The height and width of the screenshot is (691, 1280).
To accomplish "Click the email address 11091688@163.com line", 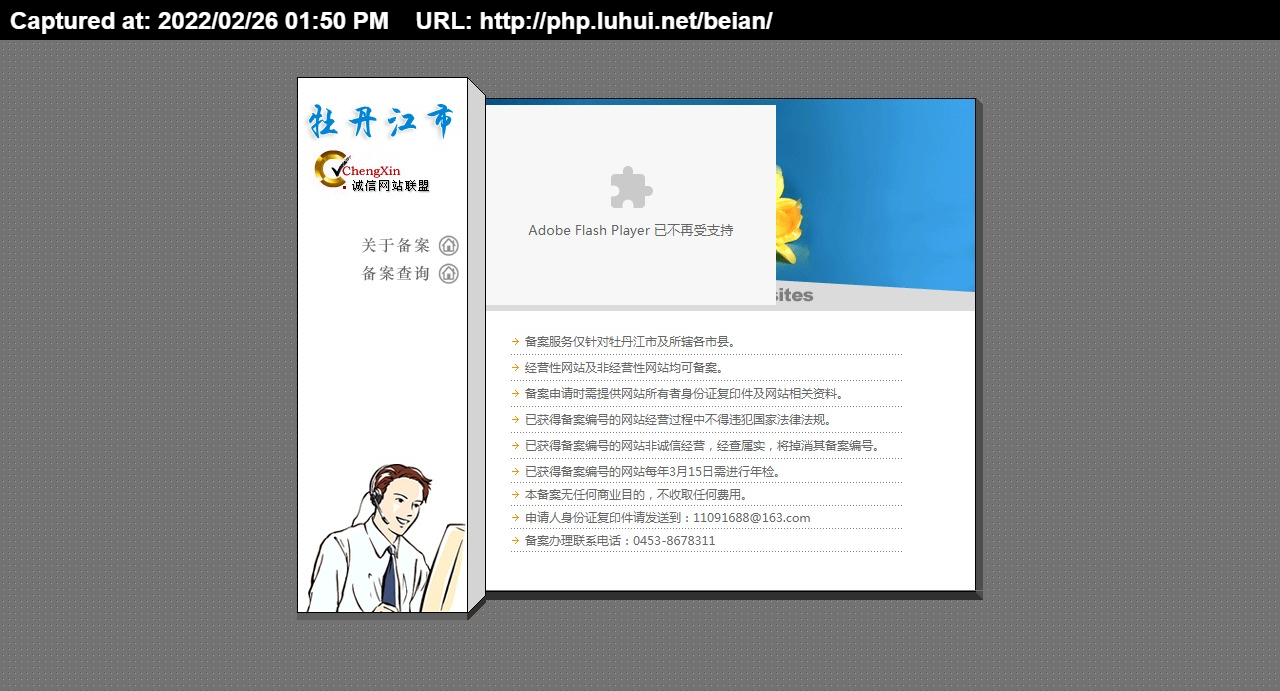I will [x=668, y=517].
